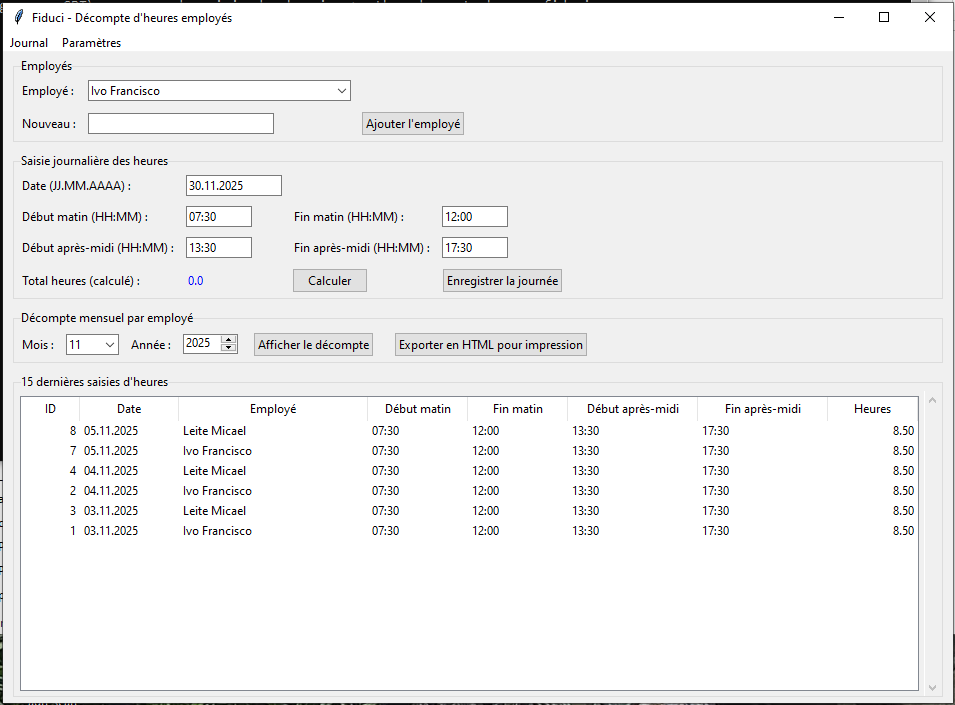955x705 pixels.
Task: Click the table scrollbar down arrow
Action: (x=933, y=687)
